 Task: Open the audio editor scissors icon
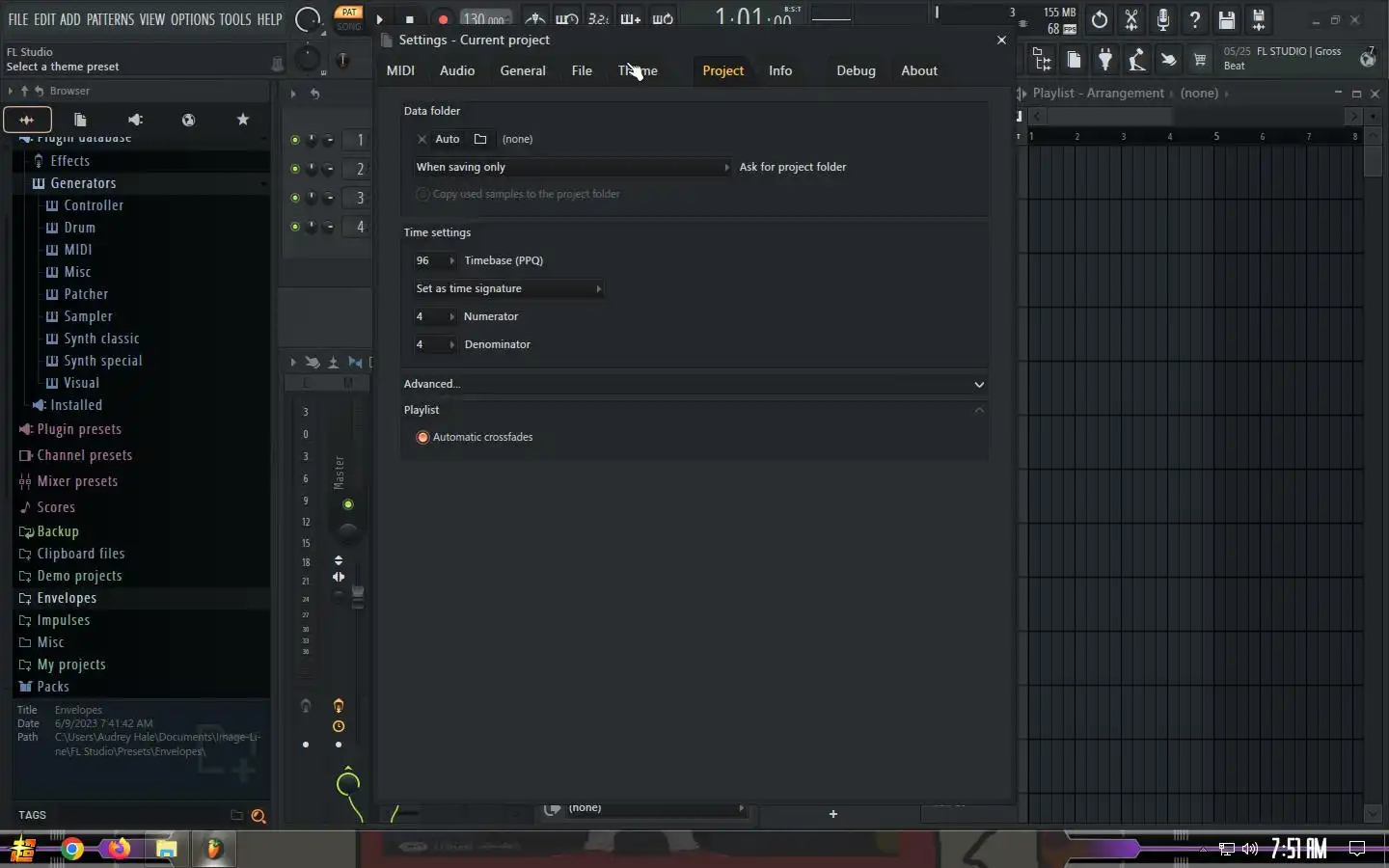coord(1131,19)
